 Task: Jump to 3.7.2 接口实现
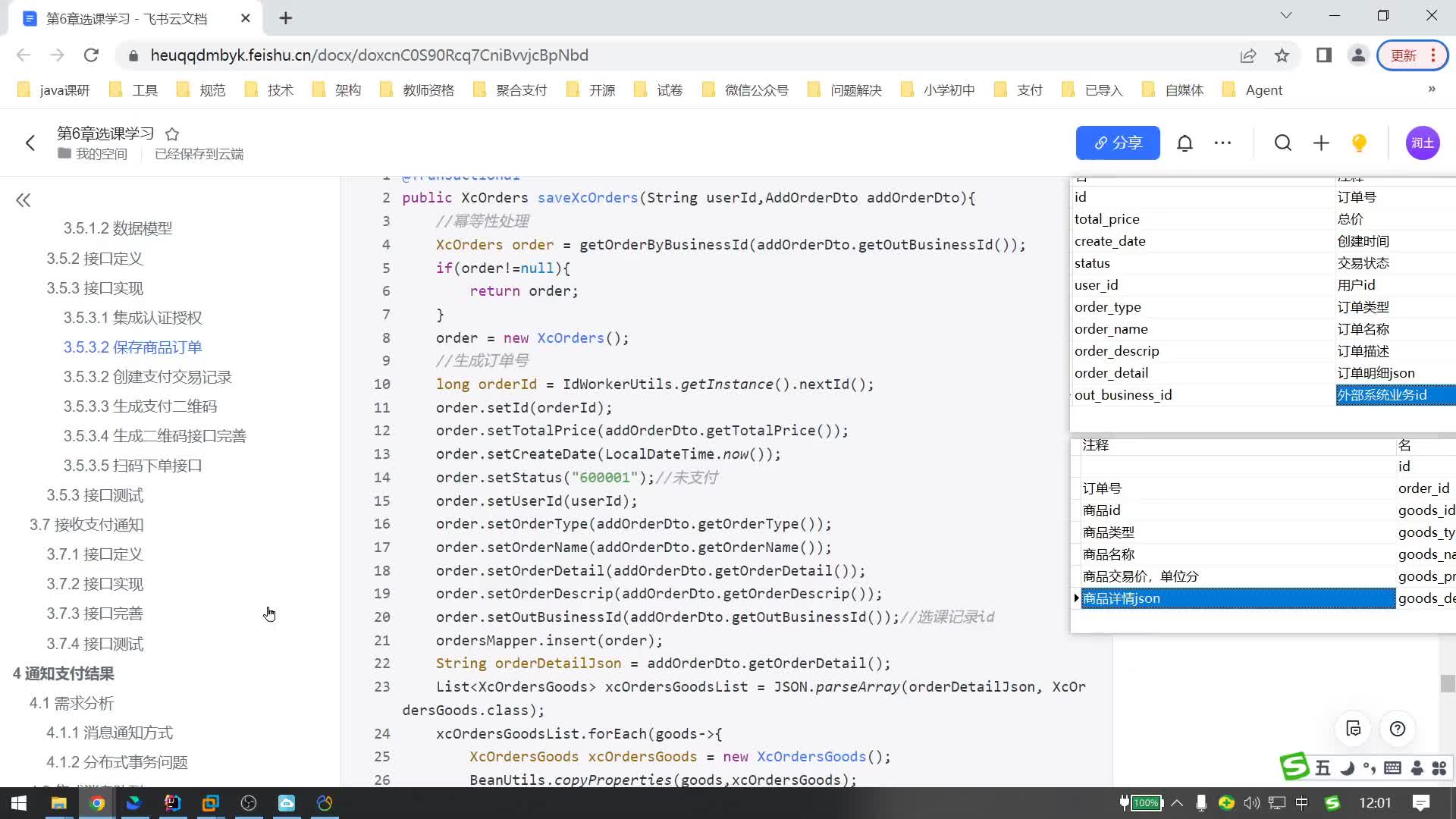click(x=95, y=584)
